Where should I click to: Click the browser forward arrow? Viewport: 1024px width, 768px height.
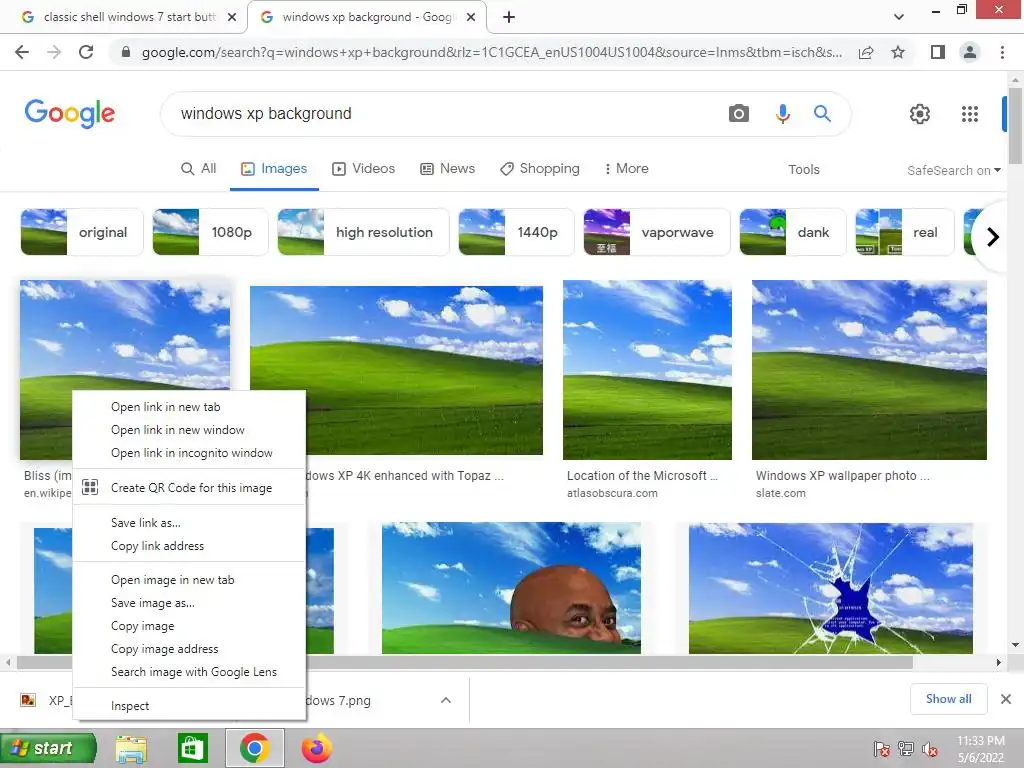click(54, 52)
